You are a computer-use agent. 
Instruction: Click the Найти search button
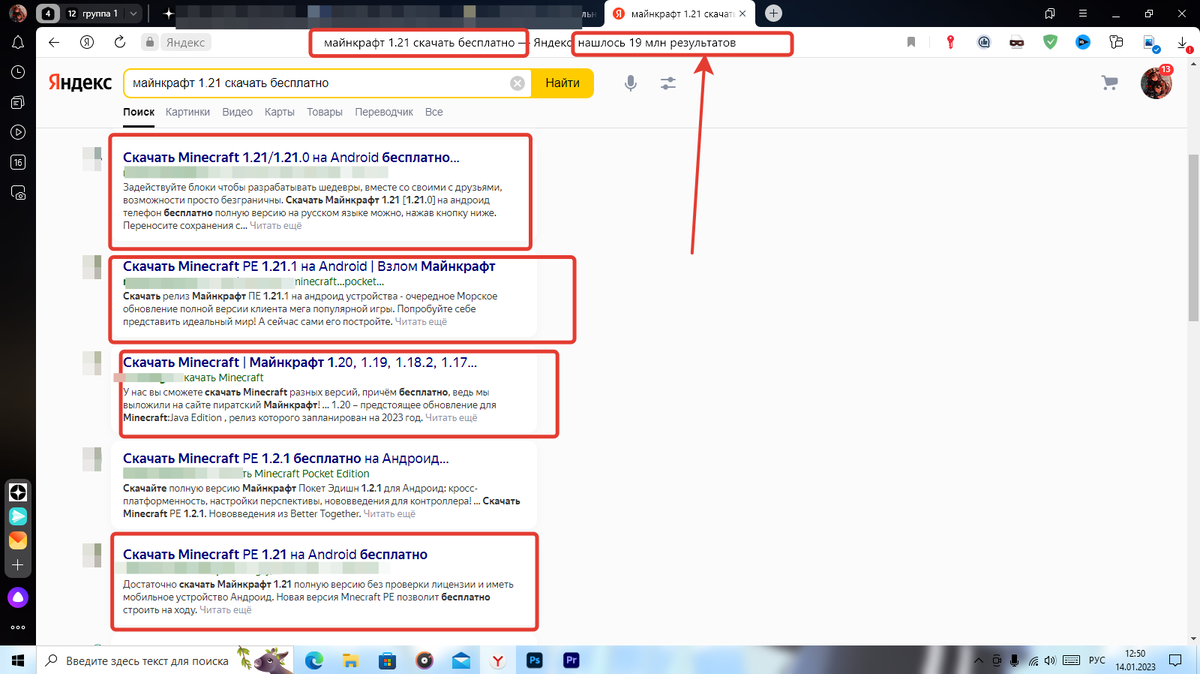pos(562,84)
